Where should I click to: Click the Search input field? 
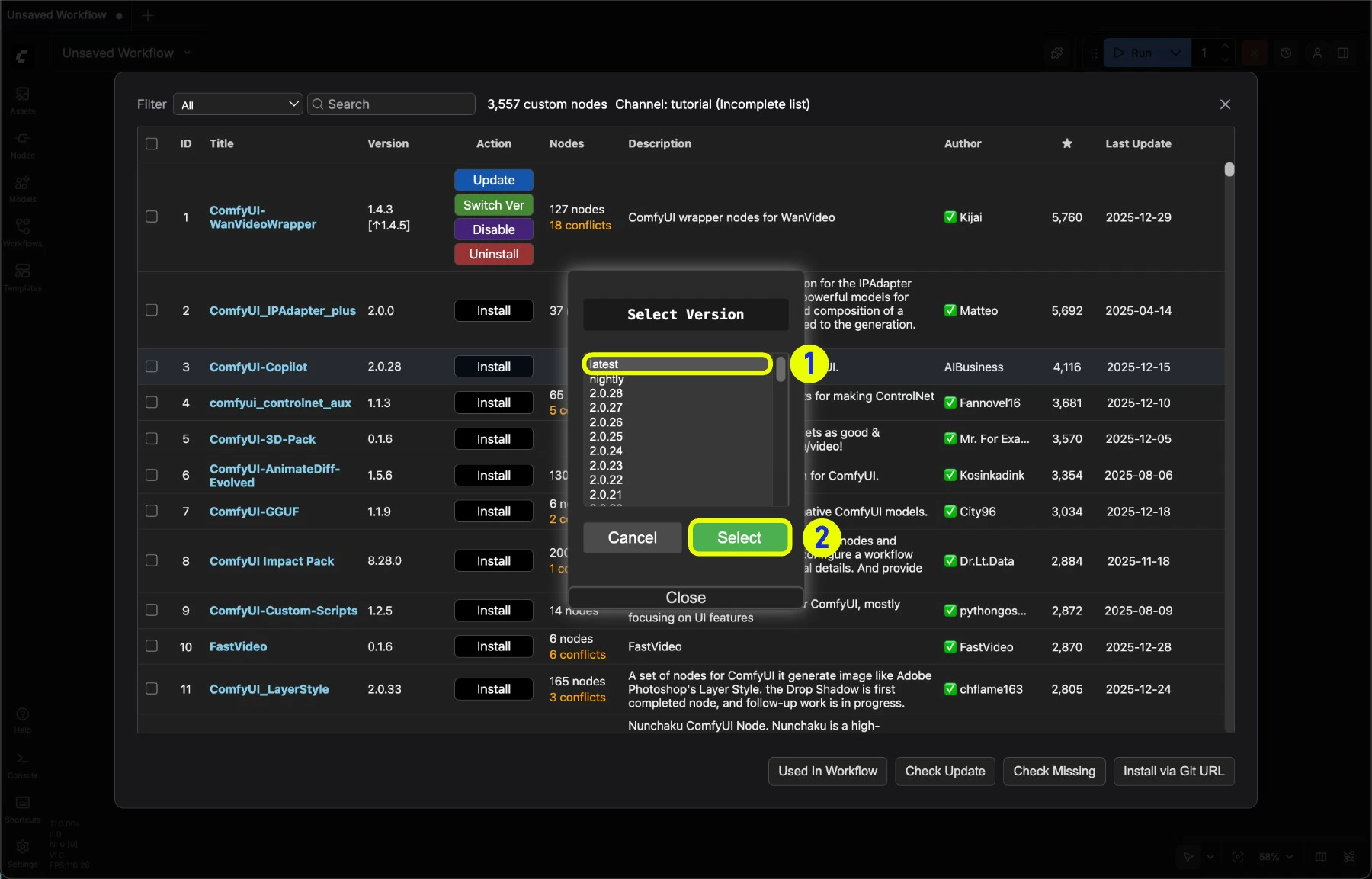coord(391,104)
